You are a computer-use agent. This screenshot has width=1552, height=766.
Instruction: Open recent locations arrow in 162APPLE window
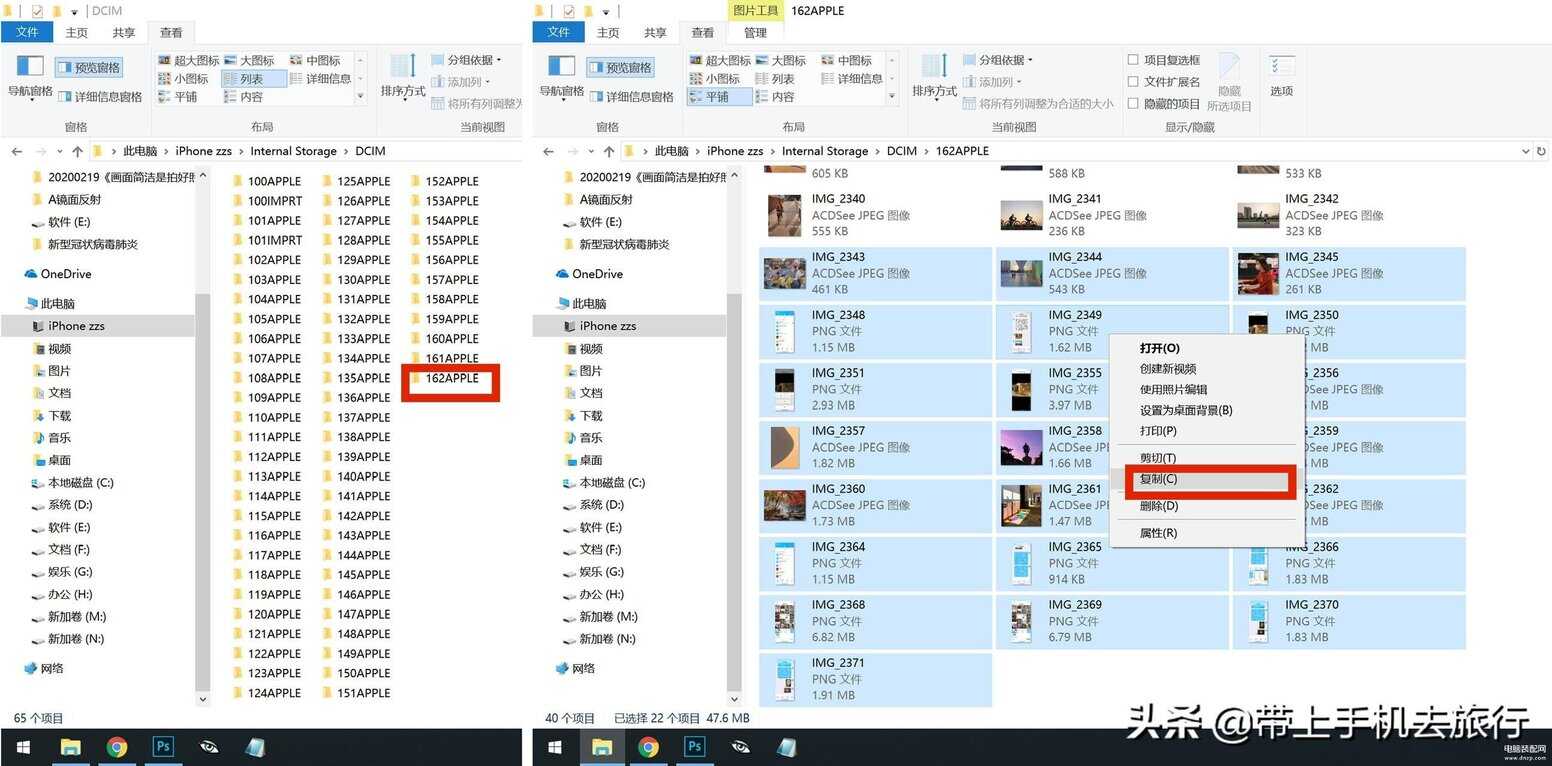coord(593,152)
